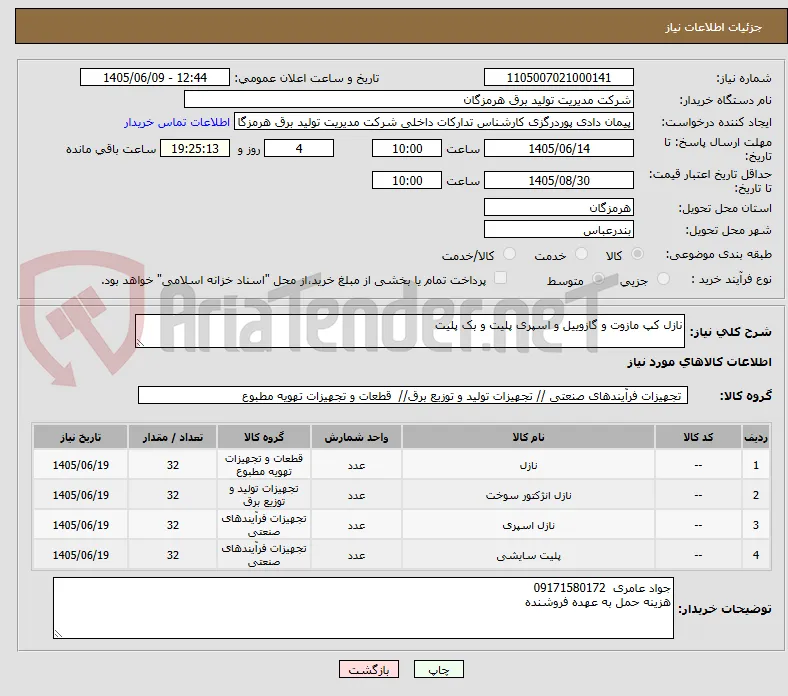
Task: Click the general description textarea نازل کپ مازوت
Action: 410,331
